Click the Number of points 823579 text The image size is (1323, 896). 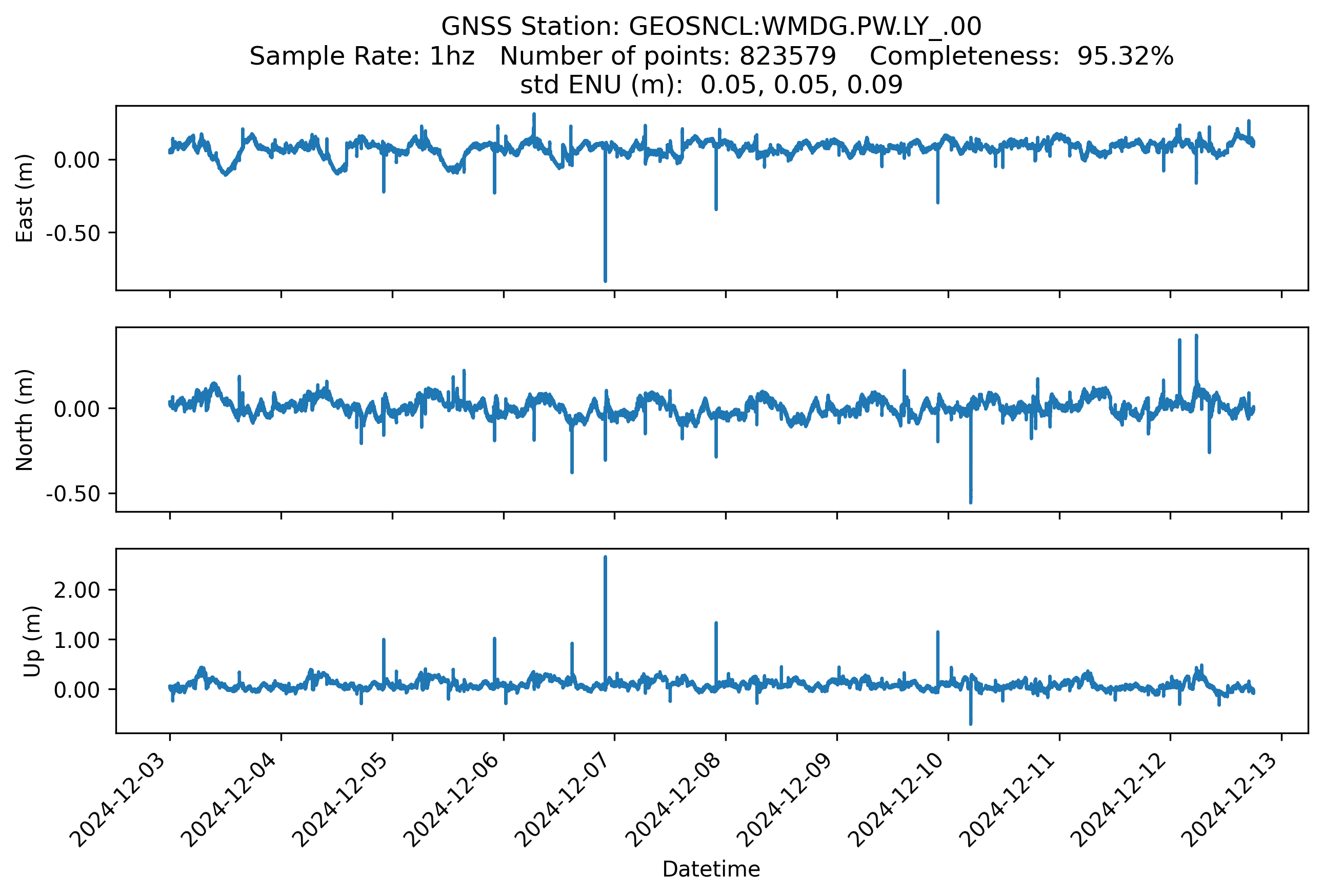click(x=667, y=56)
